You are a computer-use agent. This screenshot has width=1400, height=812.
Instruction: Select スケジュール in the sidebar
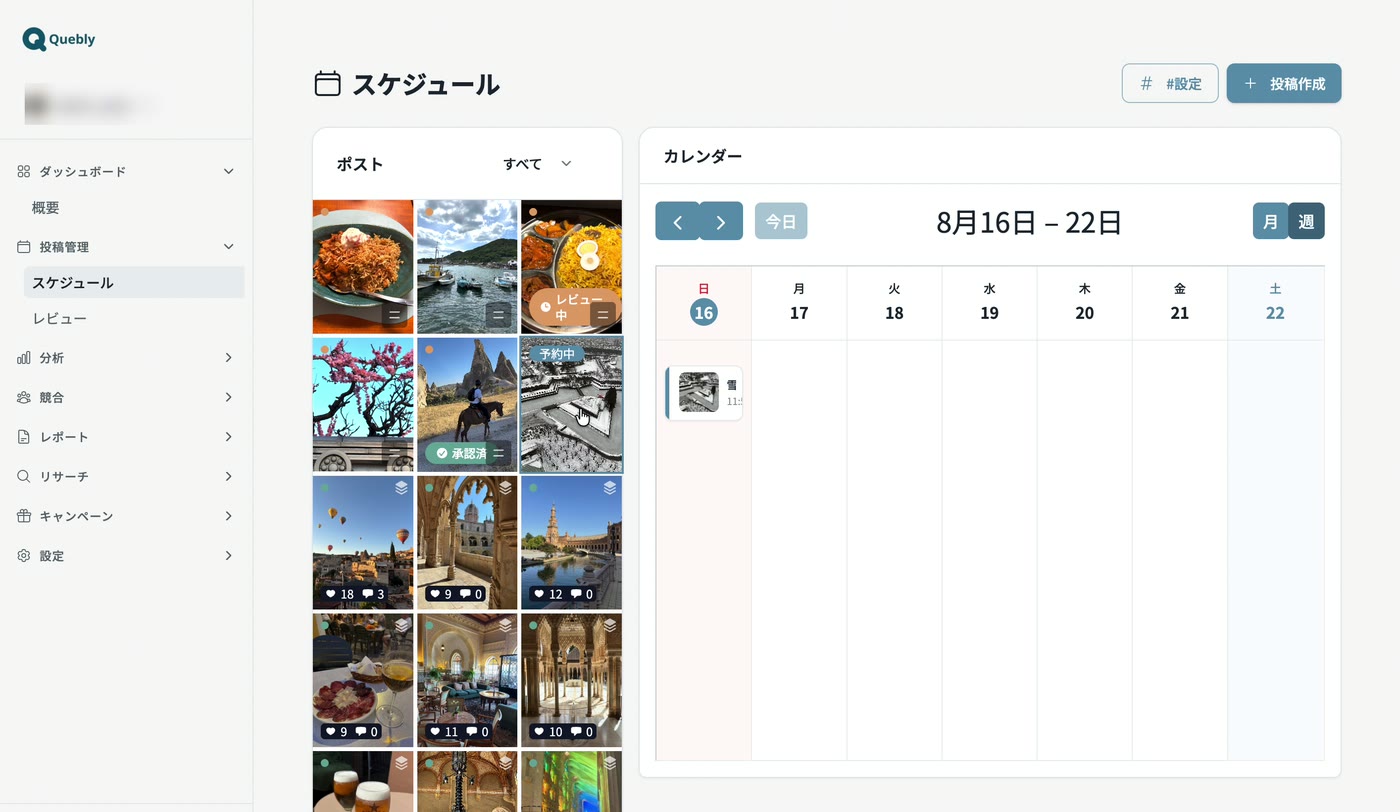(134, 282)
